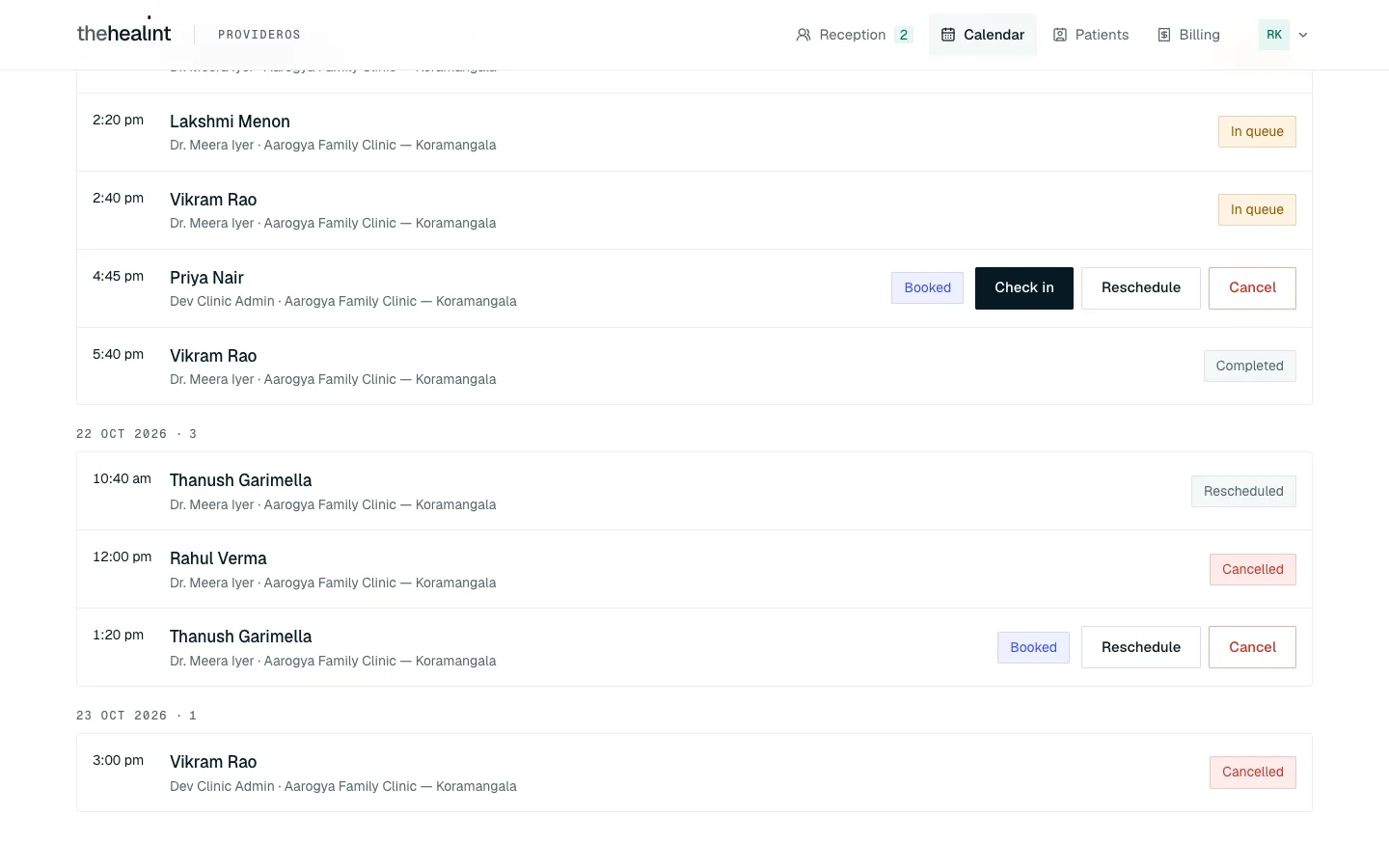Select Vikram Rao in the 5:40 pm row
This screenshot has height=868, width=1389.
coord(213,356)
